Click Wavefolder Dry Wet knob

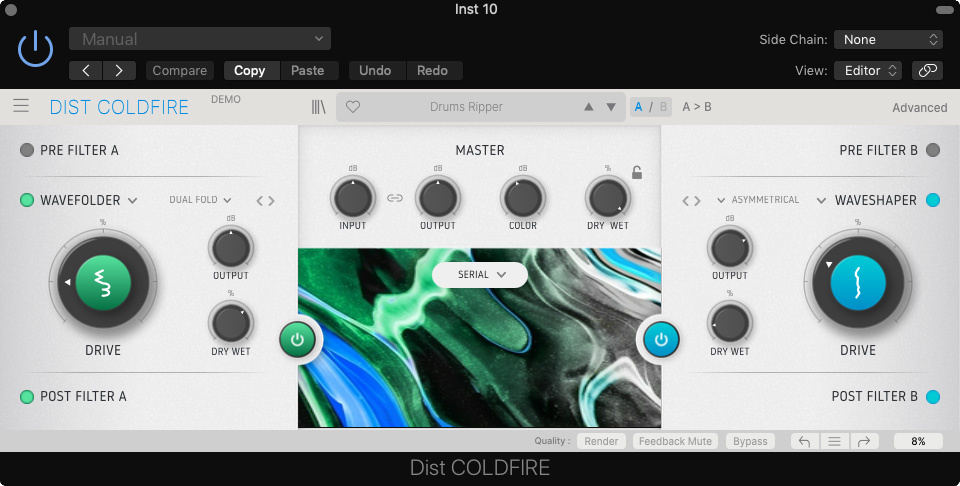click(x=231, y=323)
